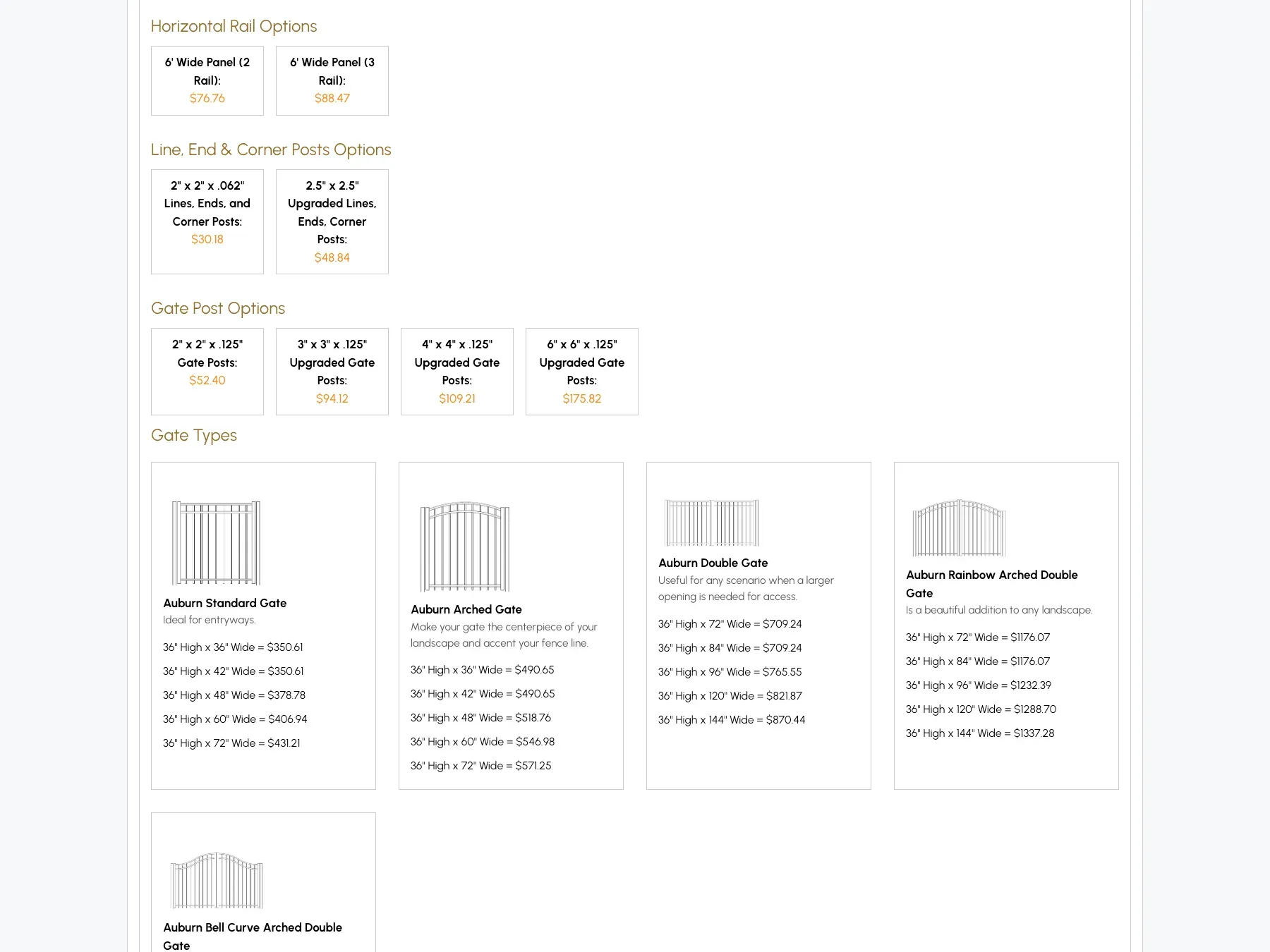Select Arched Gate 36" x 36" Wide = $490.65
Viewport: 1270px width, 952px height.
(x=483, y=670)
